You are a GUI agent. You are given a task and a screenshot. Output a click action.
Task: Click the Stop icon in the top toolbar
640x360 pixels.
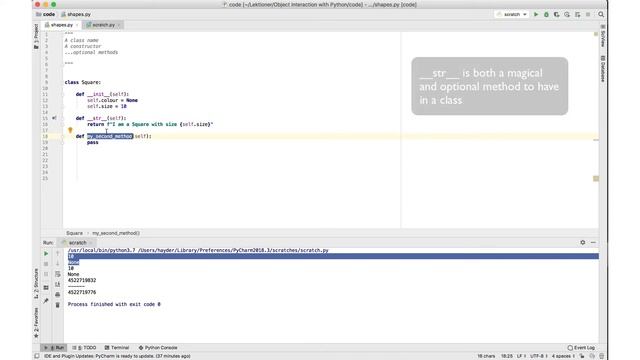coord(588,14)
